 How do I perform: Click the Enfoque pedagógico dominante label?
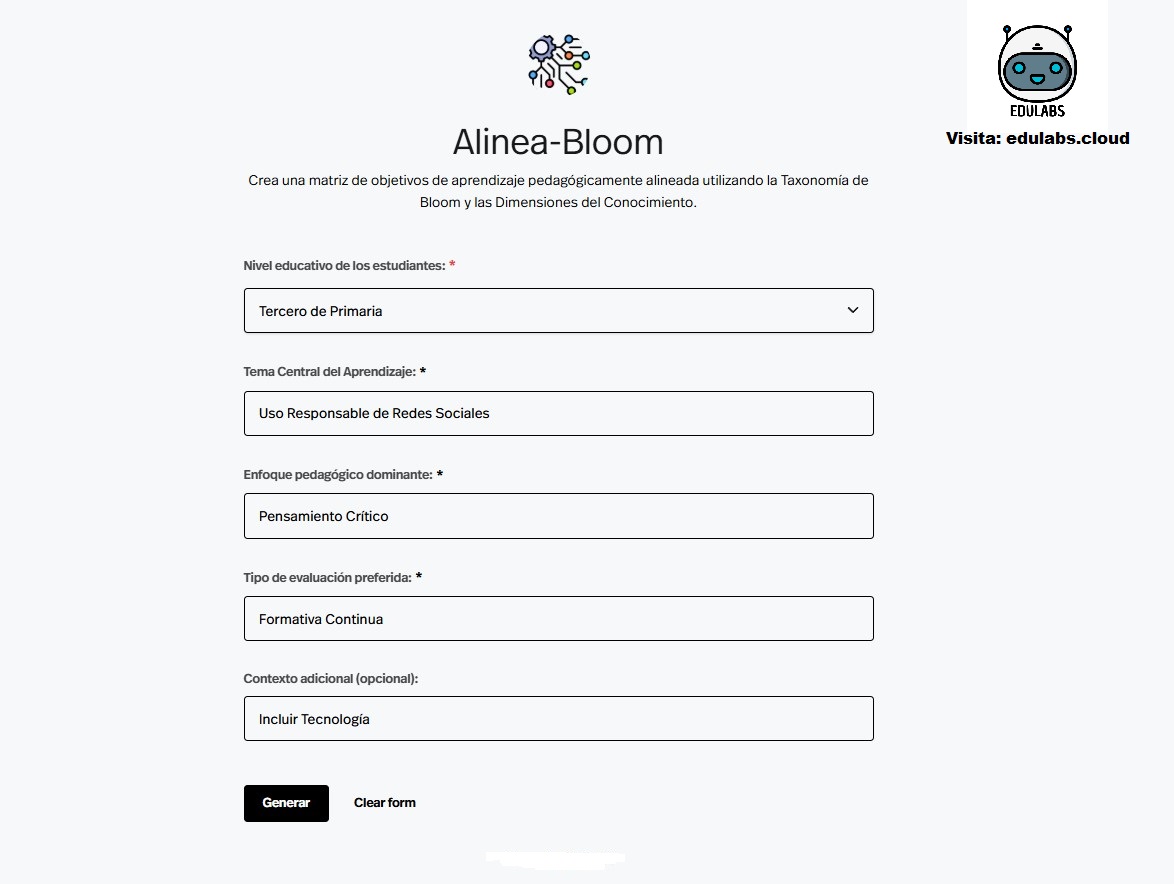pyautogui.click(x=338, y=475)
